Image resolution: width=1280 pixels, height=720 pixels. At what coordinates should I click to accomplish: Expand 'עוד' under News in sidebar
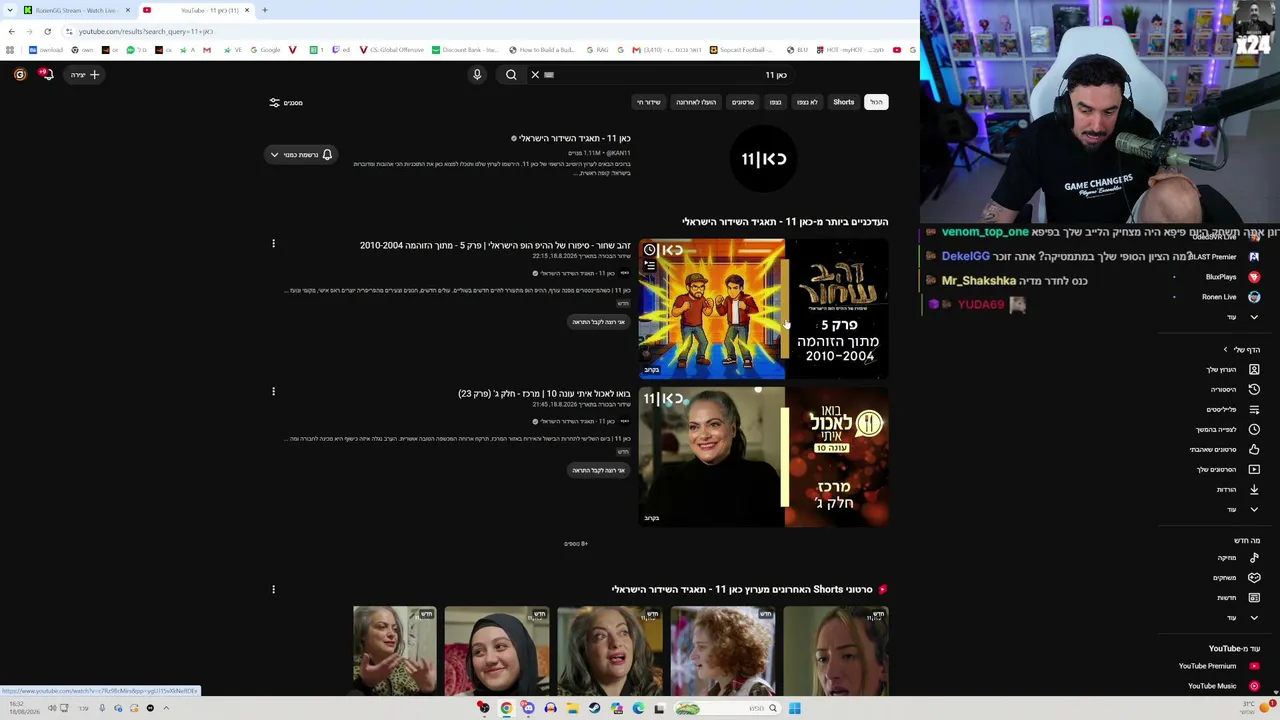1242,618
